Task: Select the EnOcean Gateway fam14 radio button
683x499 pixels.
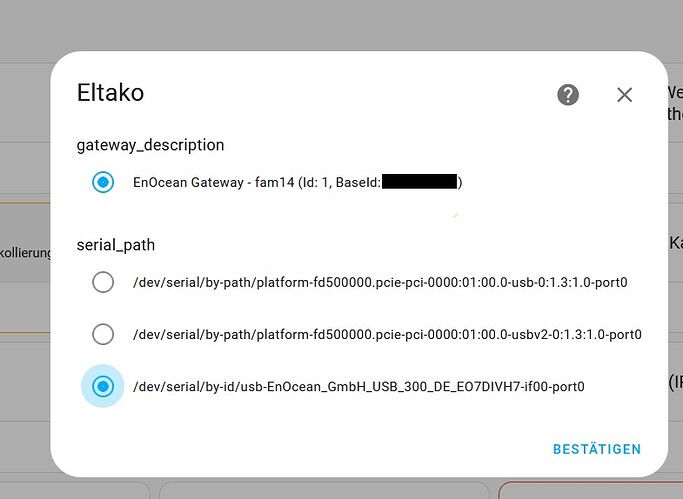Action: click(103, 183)
